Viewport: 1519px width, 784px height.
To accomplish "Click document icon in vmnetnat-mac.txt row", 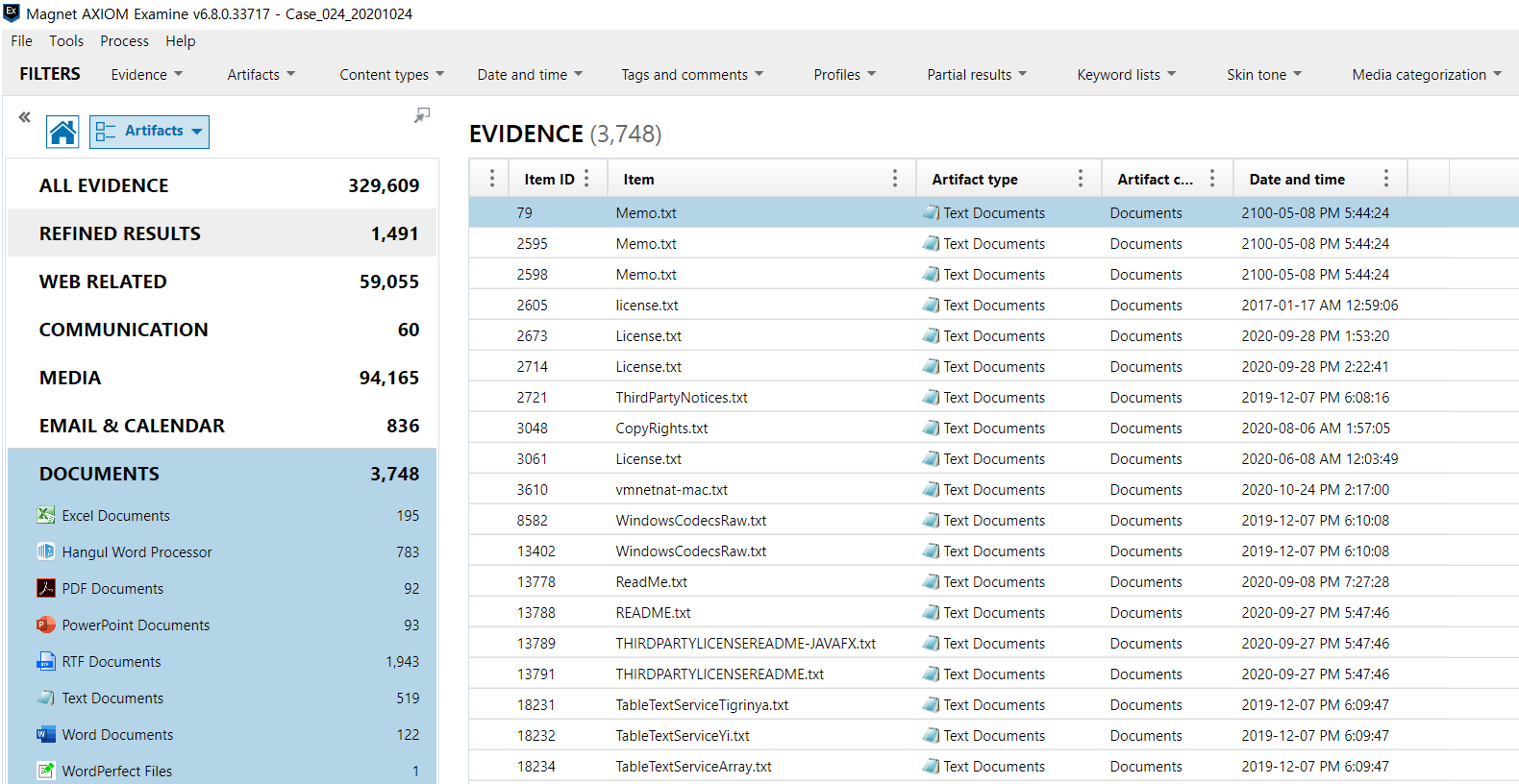I will [931, 489].
